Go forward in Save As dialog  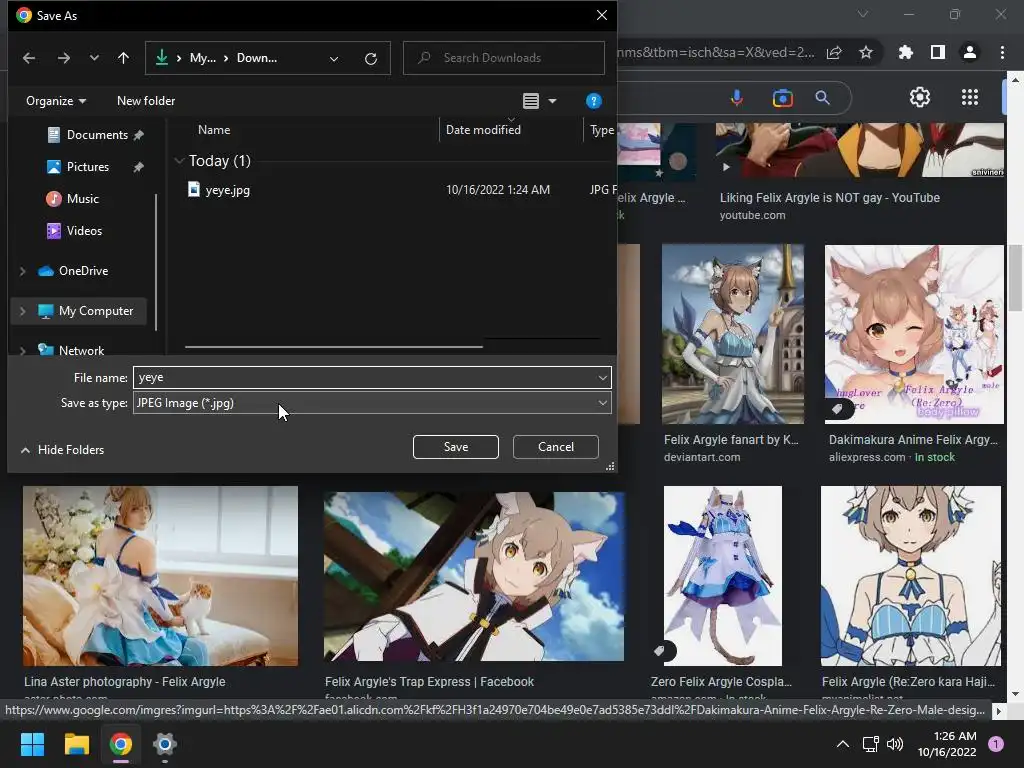pos(63,58)
